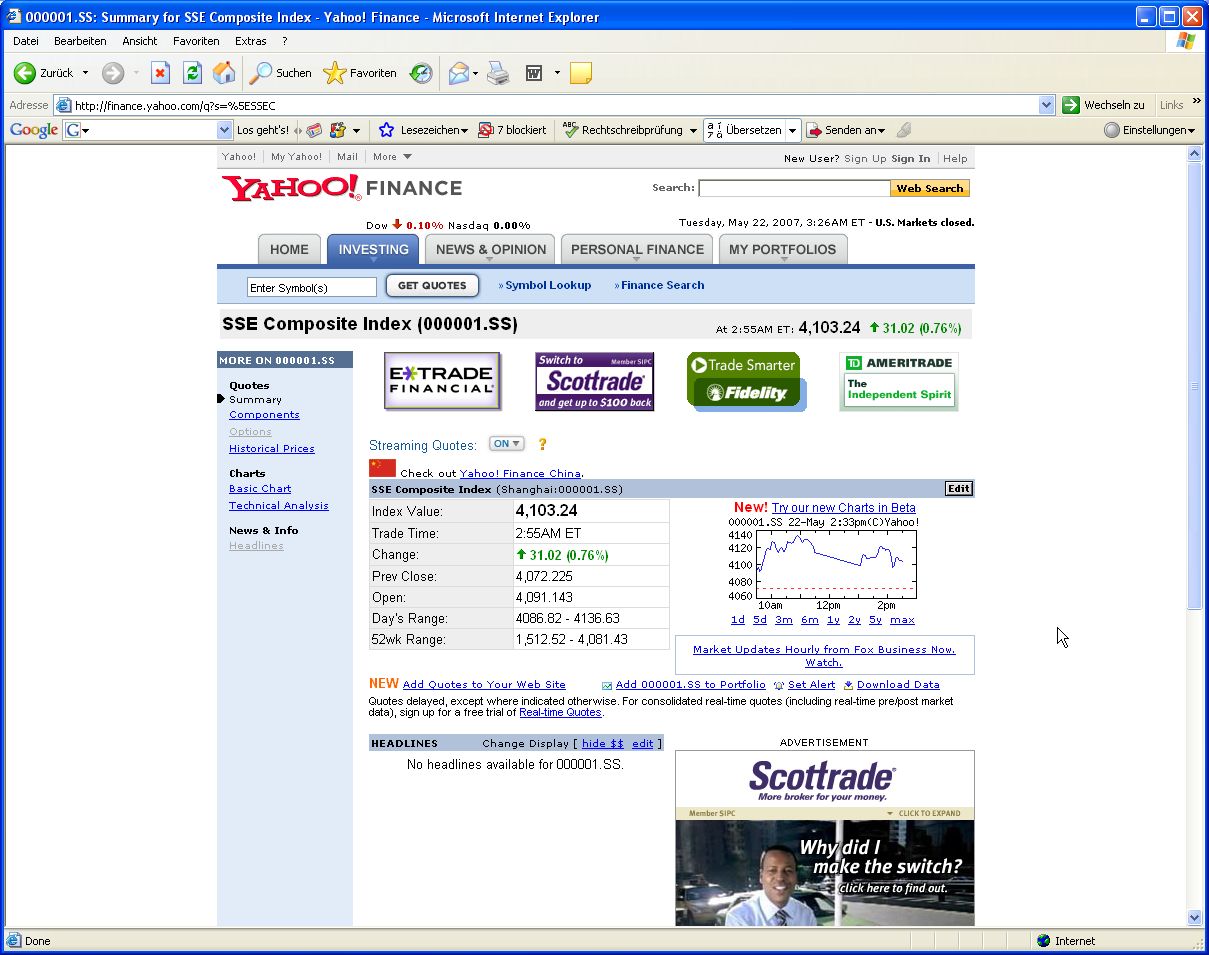Open the Google search box dropdown

[x=225, y=130]
